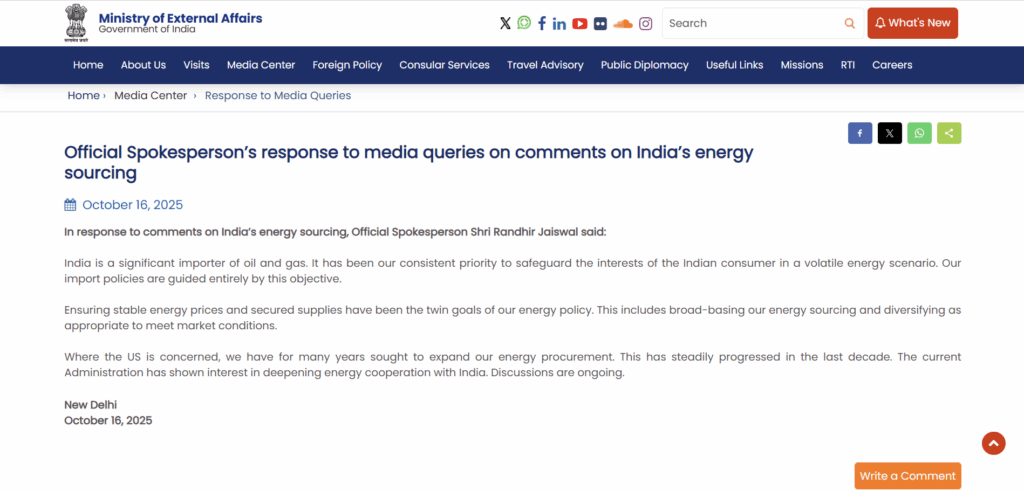This screenshot has width=1024, height=491.
Task: Click the black X share button above the article
Action: click(890, 133)
